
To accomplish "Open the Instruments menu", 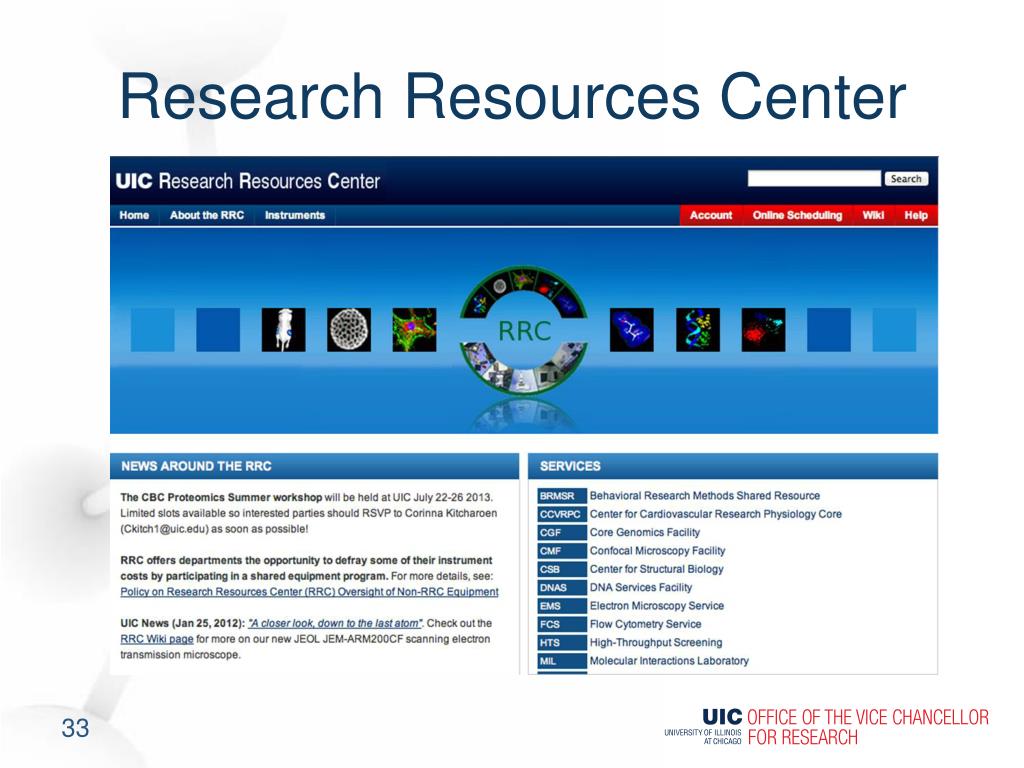I will point(295,216).
